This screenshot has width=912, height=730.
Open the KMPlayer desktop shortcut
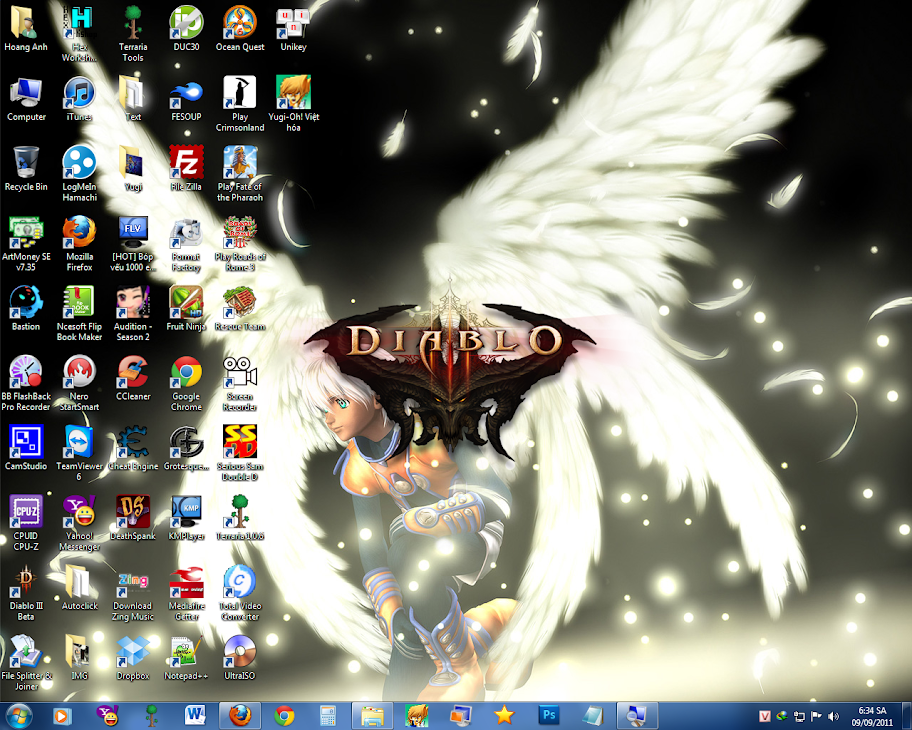pyautogui.click(x=186, y=518)
